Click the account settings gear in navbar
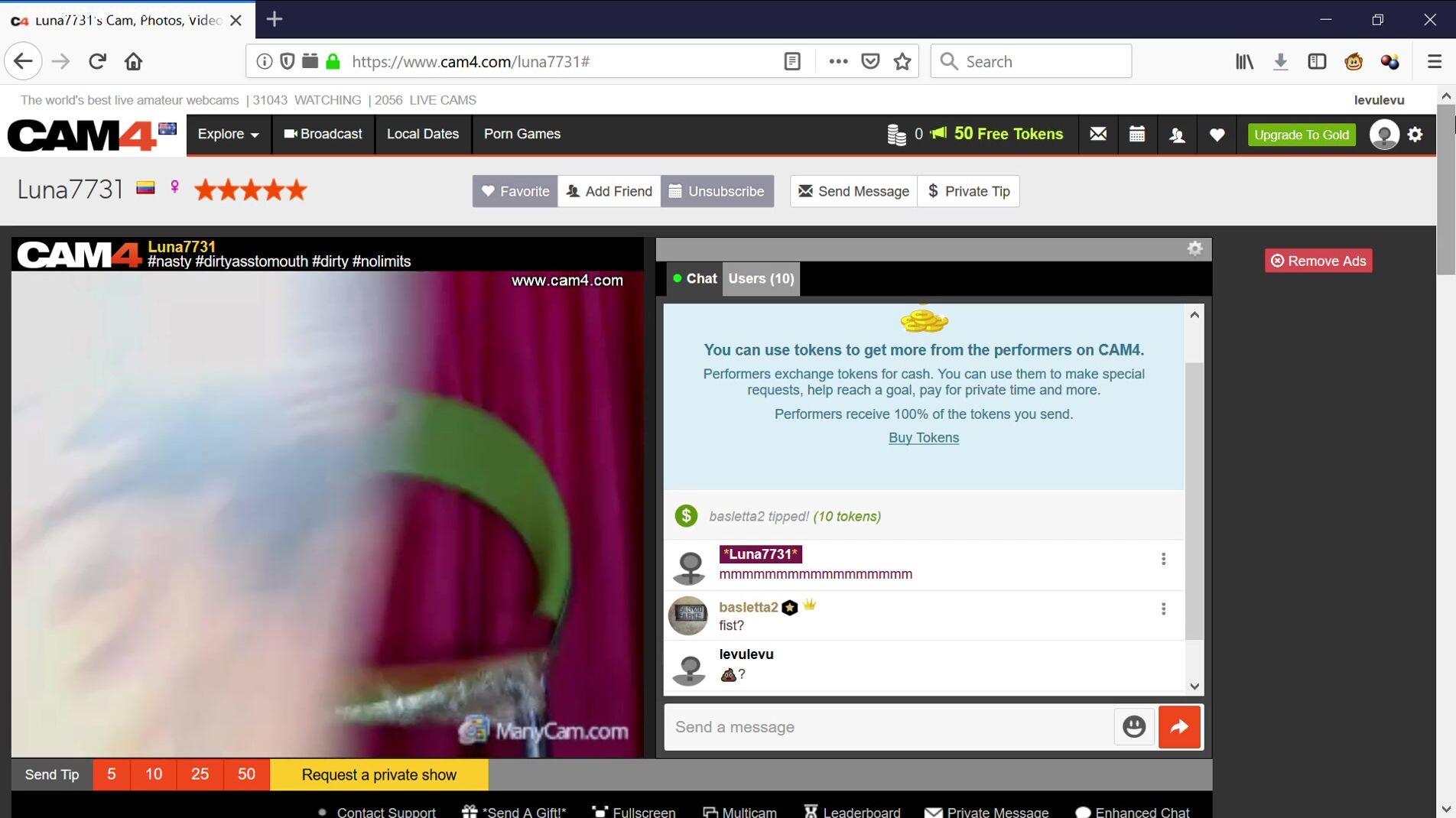 (1415, 135)
